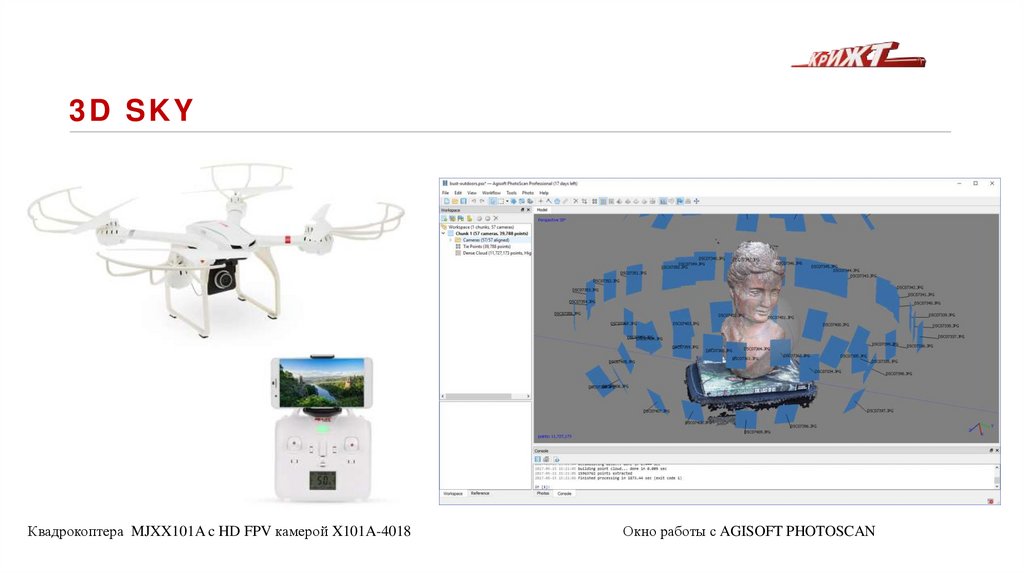Select the Draw Polyline tool
This screenshot has width=1024, height=574.
(549, 201)
